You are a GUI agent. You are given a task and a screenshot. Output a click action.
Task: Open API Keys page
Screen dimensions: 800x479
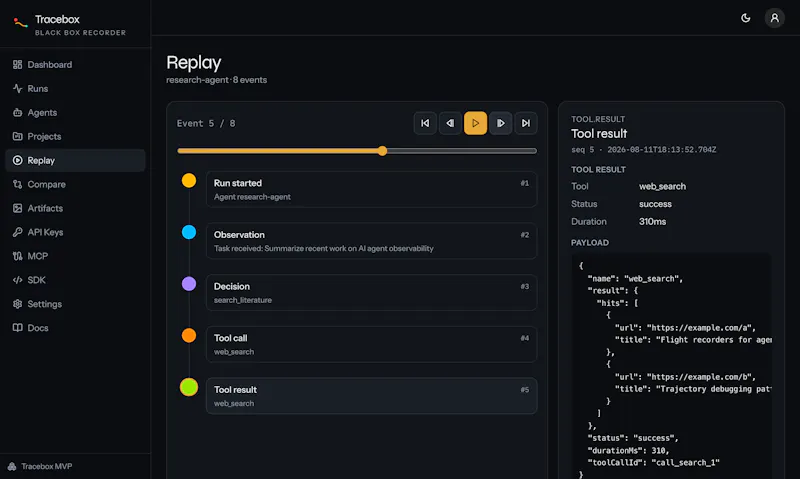[76, 232]
